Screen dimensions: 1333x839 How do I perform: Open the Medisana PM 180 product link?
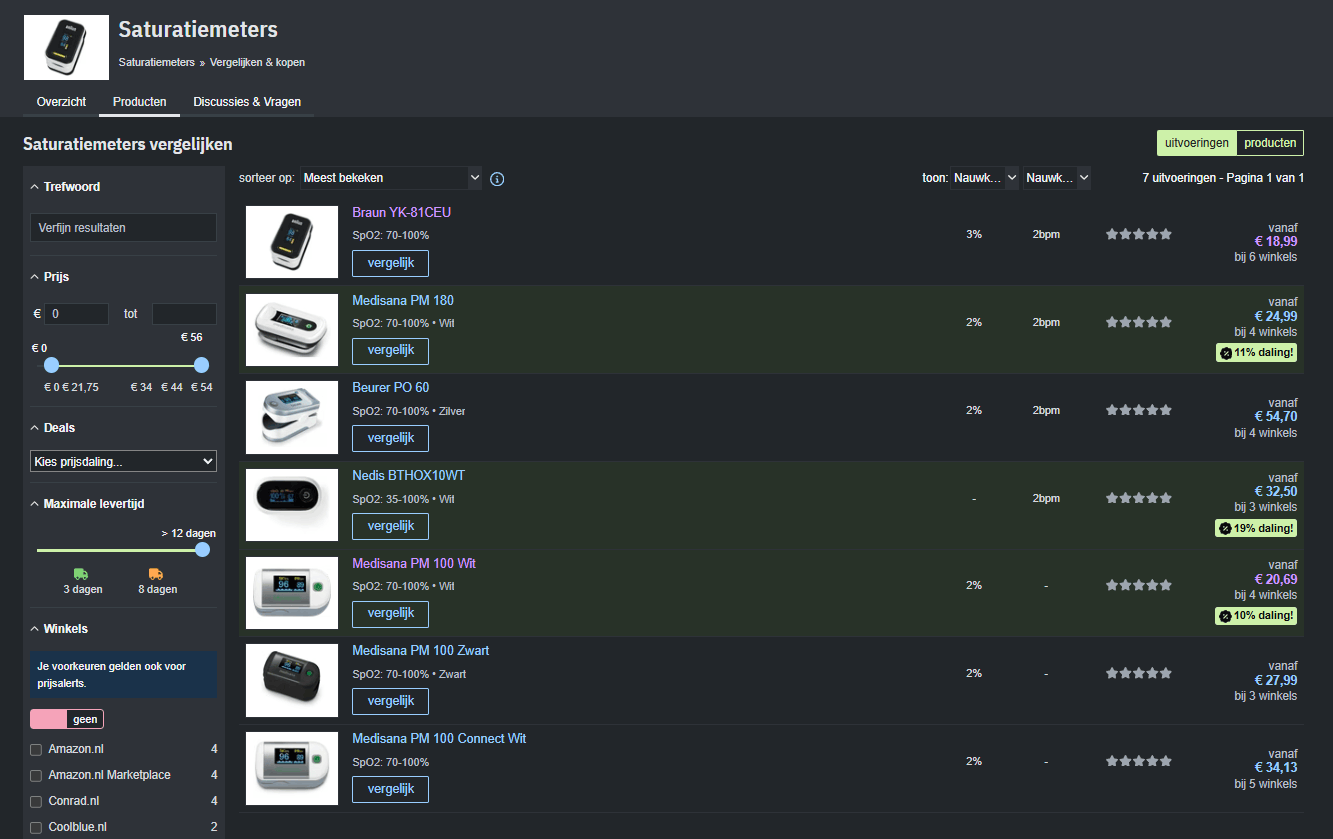pyautogui.click(x=403, y=300)
